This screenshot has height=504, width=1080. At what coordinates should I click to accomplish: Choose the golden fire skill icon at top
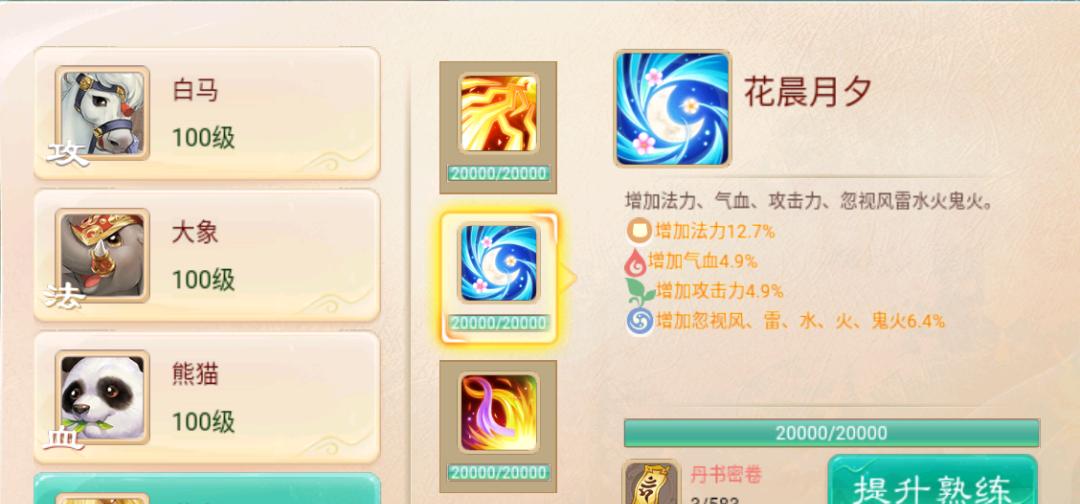(x=499, y=114)
